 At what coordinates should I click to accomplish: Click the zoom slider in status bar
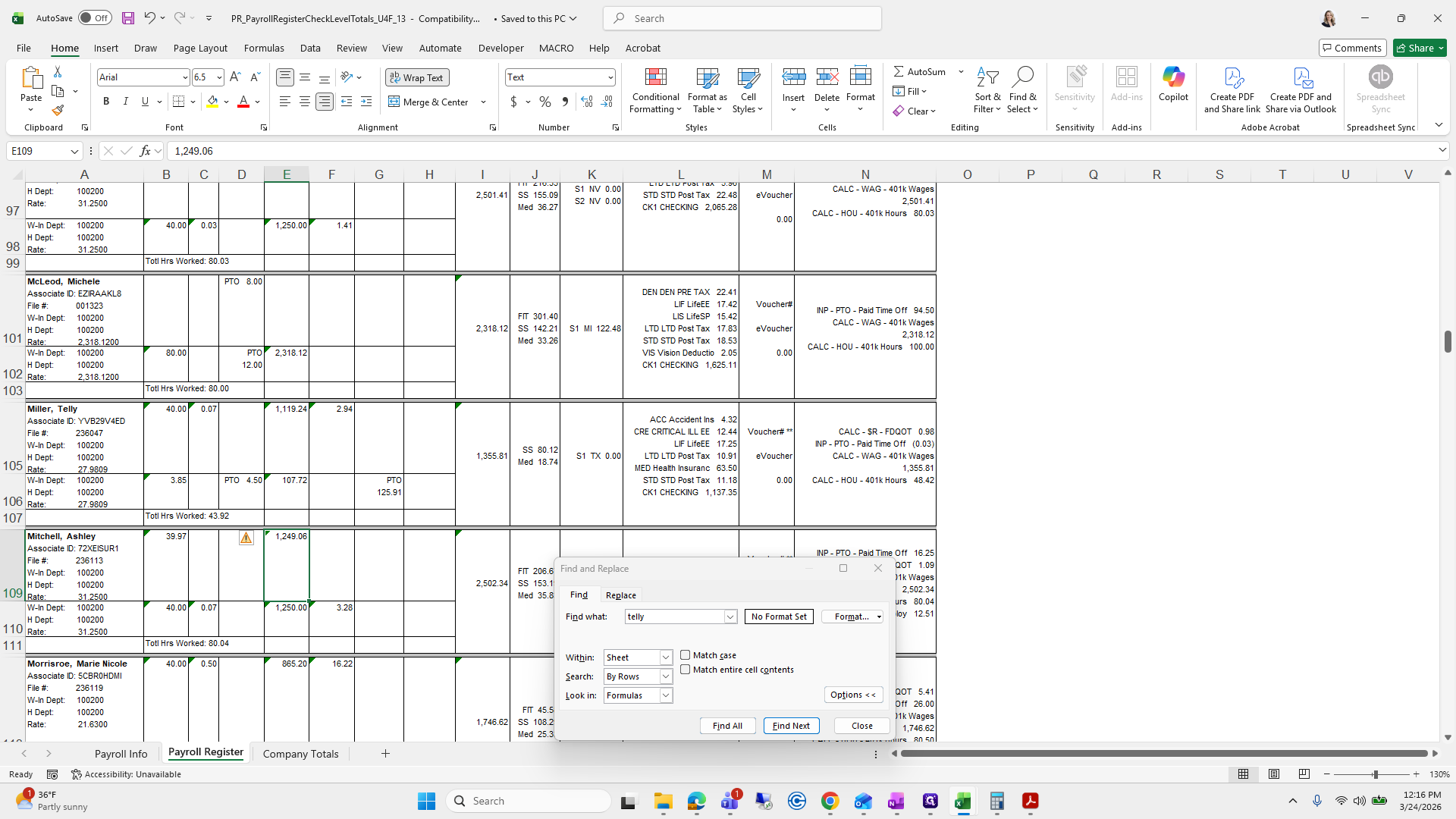(x=1375, y=774)
